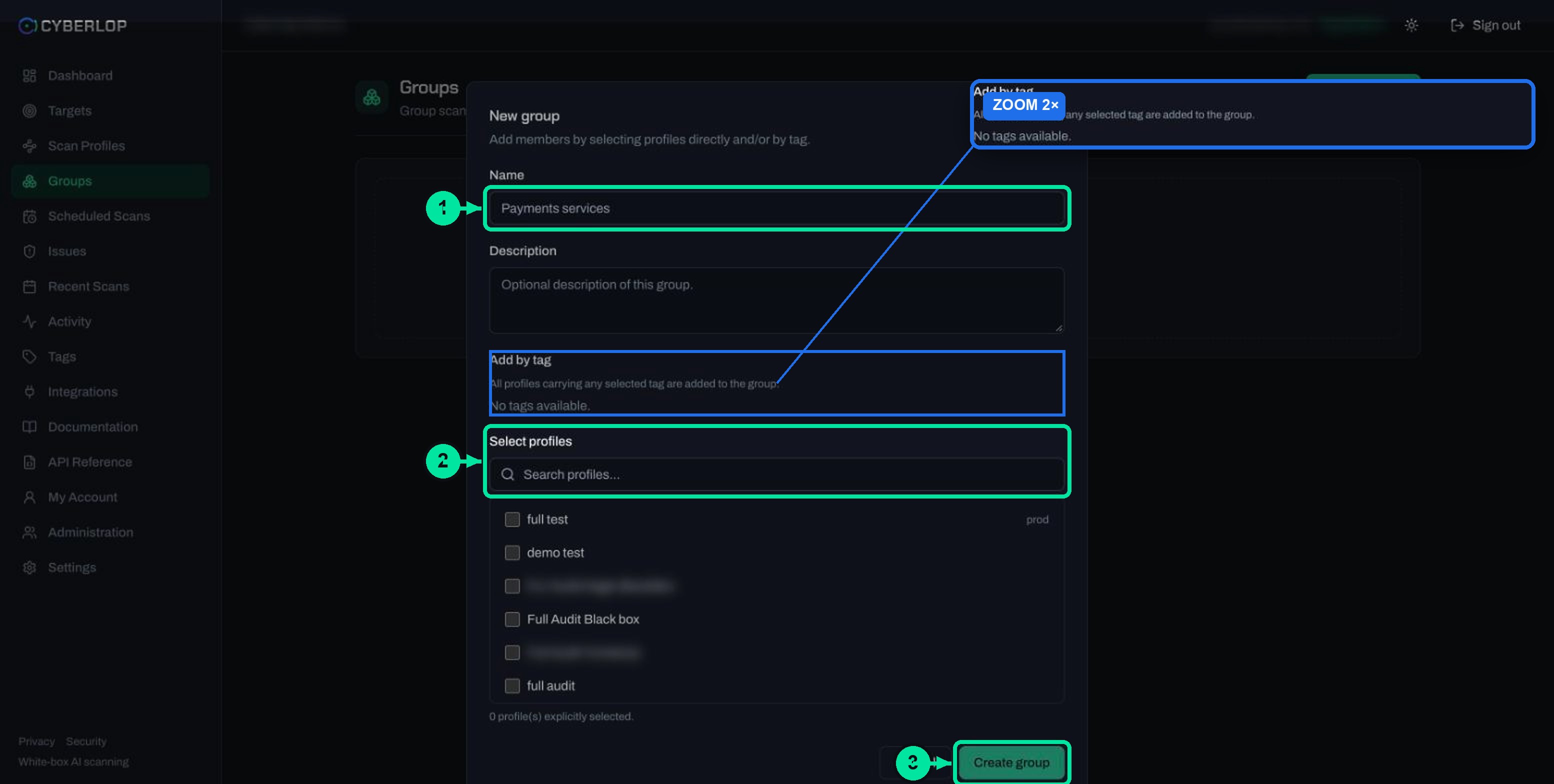This screenshot has height=784, width=1554.
Task: Open the Tags label icon
Action: 29,357
